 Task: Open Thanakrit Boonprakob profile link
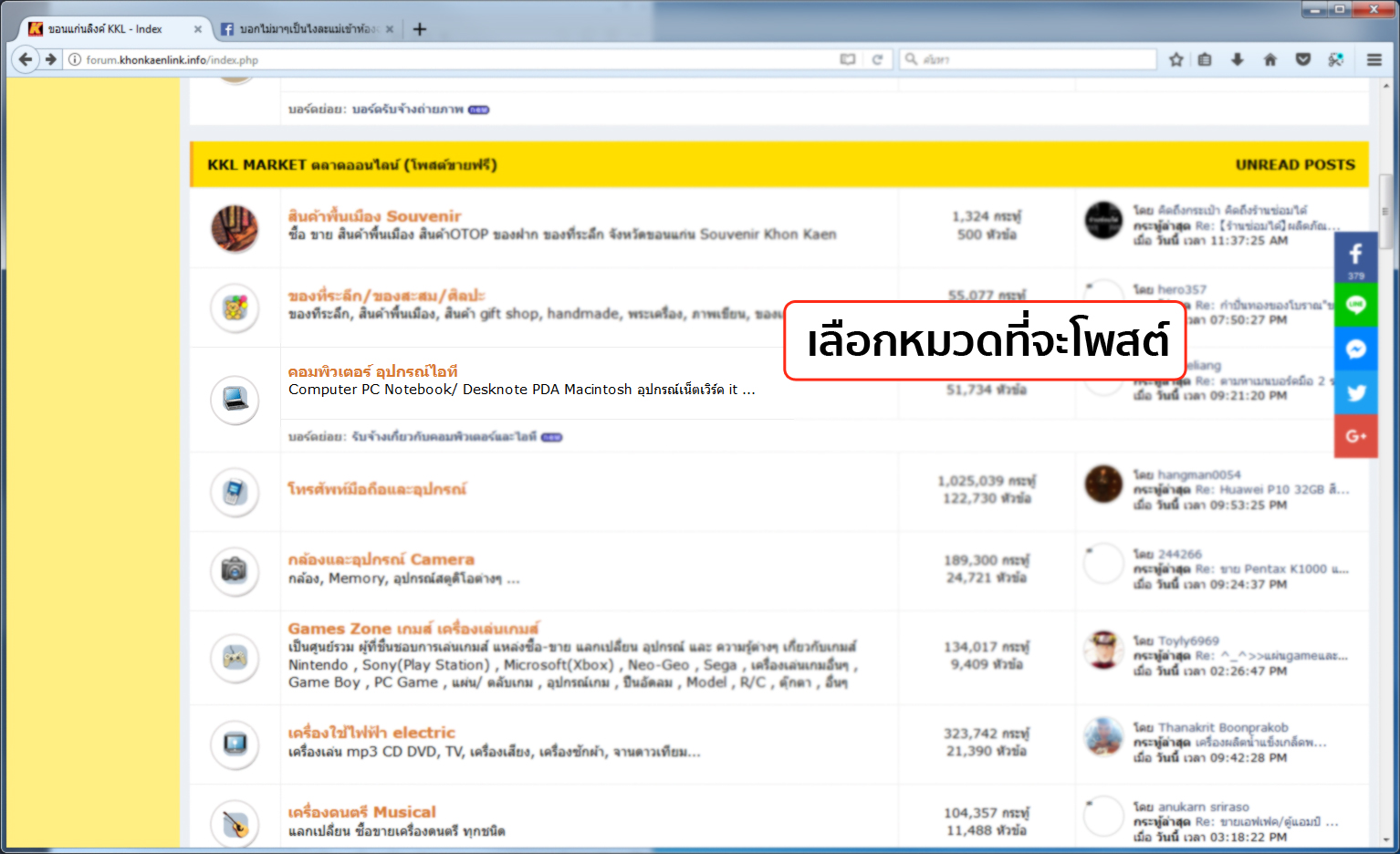click(1223, 728)
